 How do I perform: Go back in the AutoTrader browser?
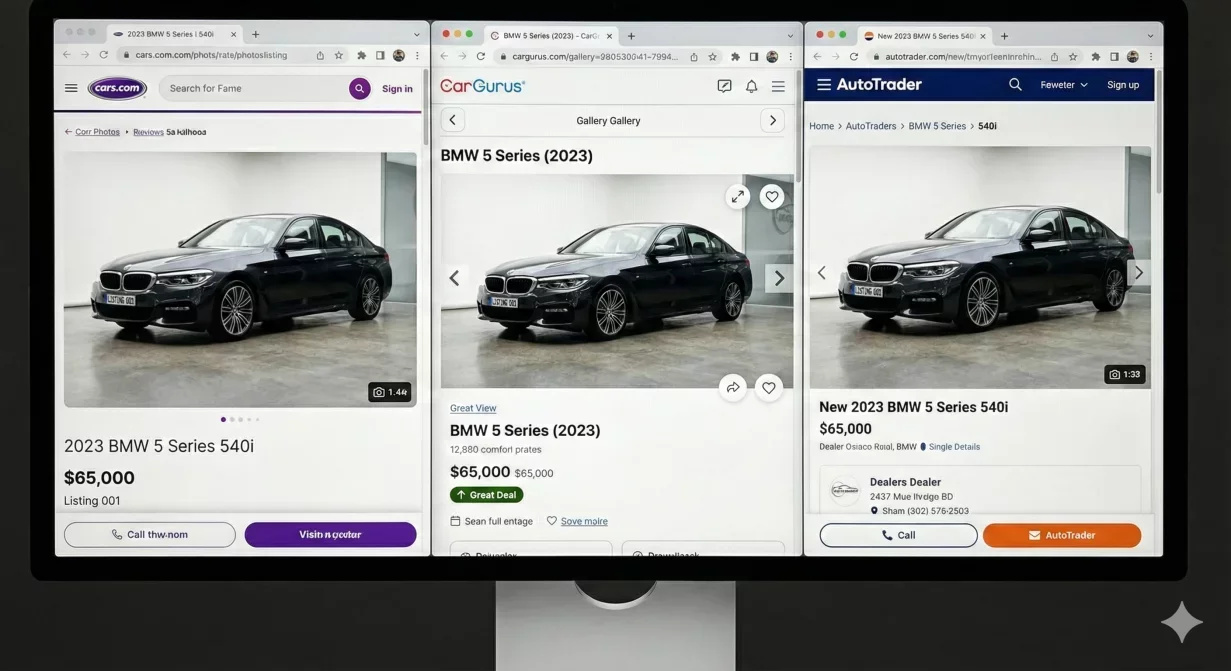[x=817, y=57]
